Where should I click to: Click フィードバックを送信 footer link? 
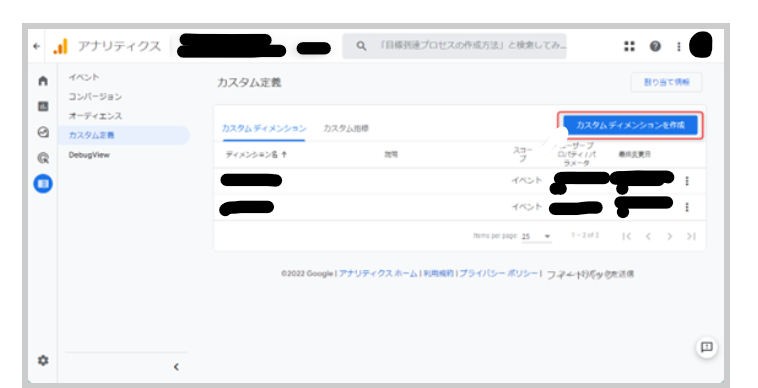(590, 274)
